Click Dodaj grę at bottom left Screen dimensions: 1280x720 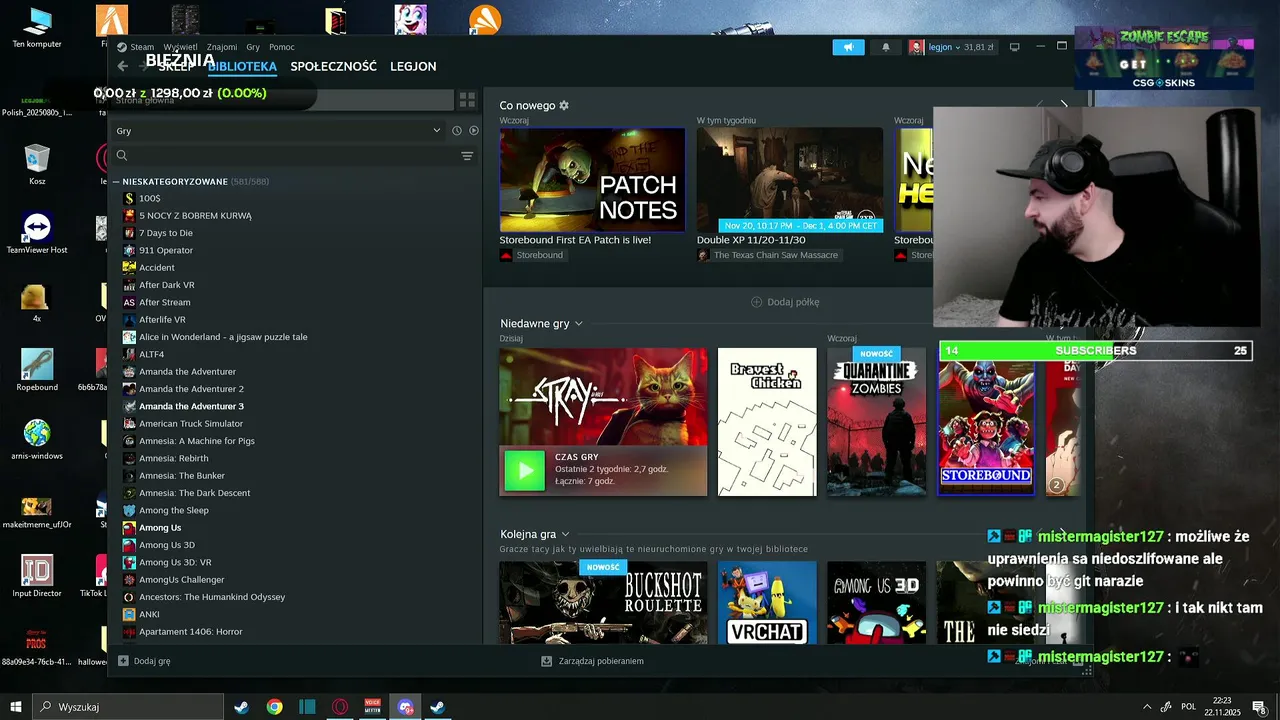[x=144, y=661]
